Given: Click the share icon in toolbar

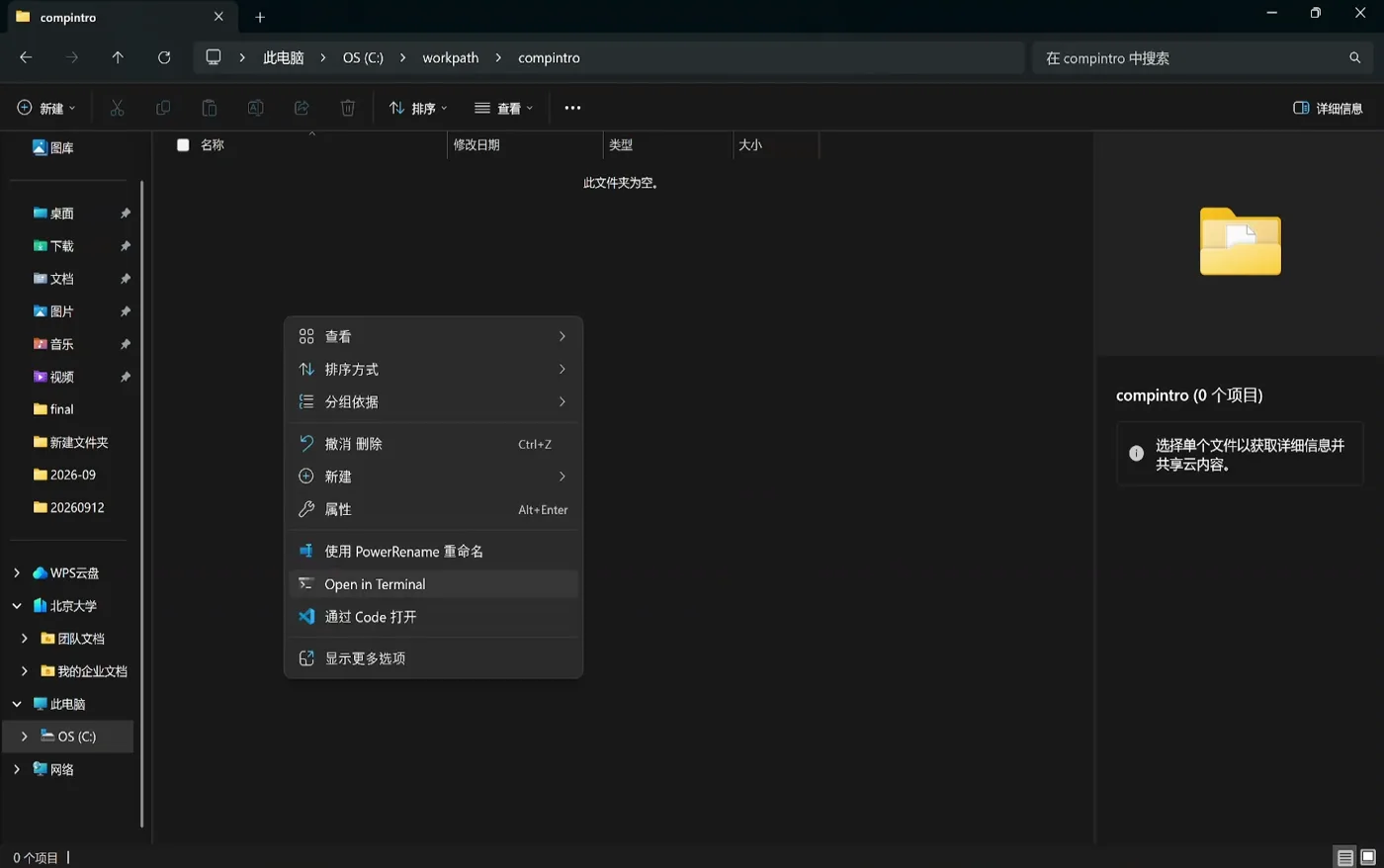Looking at the screenshot, I should tap(302, 108).
